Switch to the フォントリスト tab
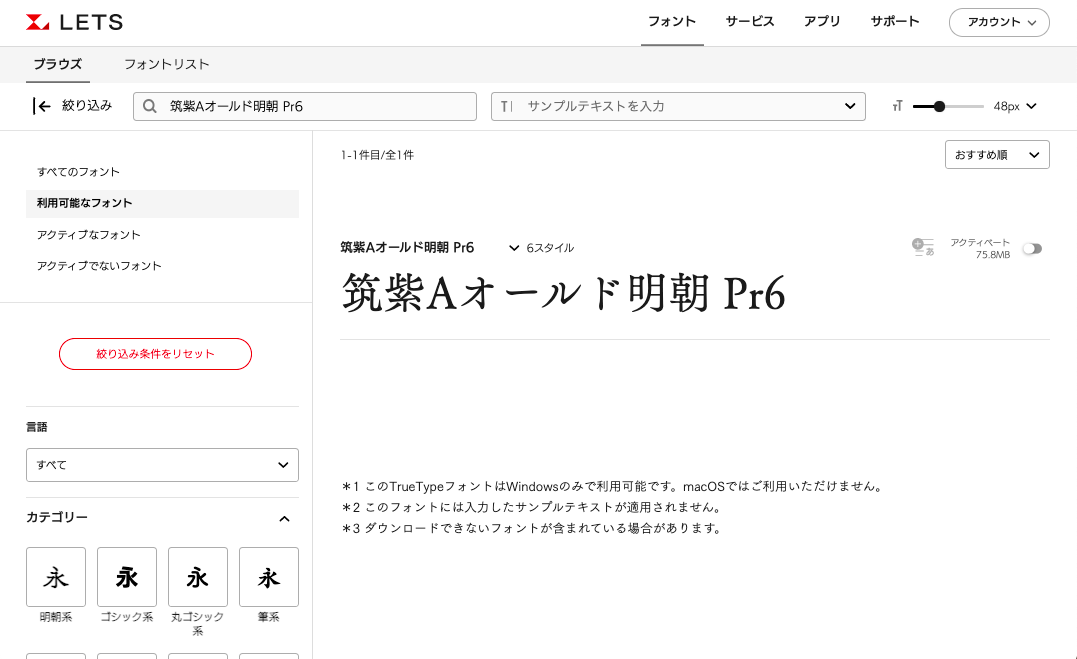The image size is (1077, 659). pos(166,65)
